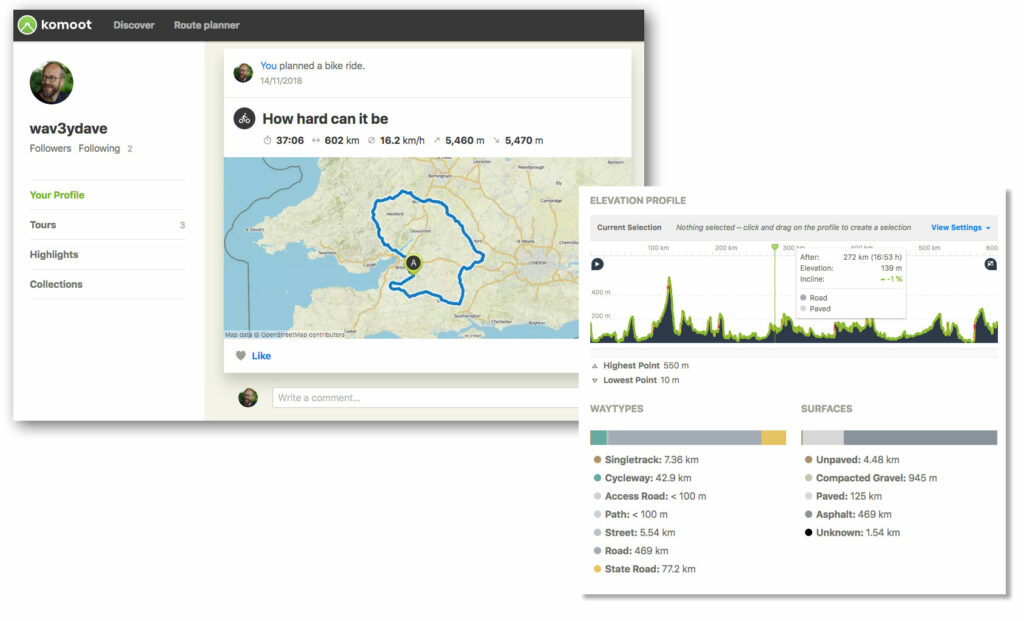Click the average speed icon
Image resolution: width=1024 pixels, height=621 pixels.
pyautogui.click(x=372, y=140)
